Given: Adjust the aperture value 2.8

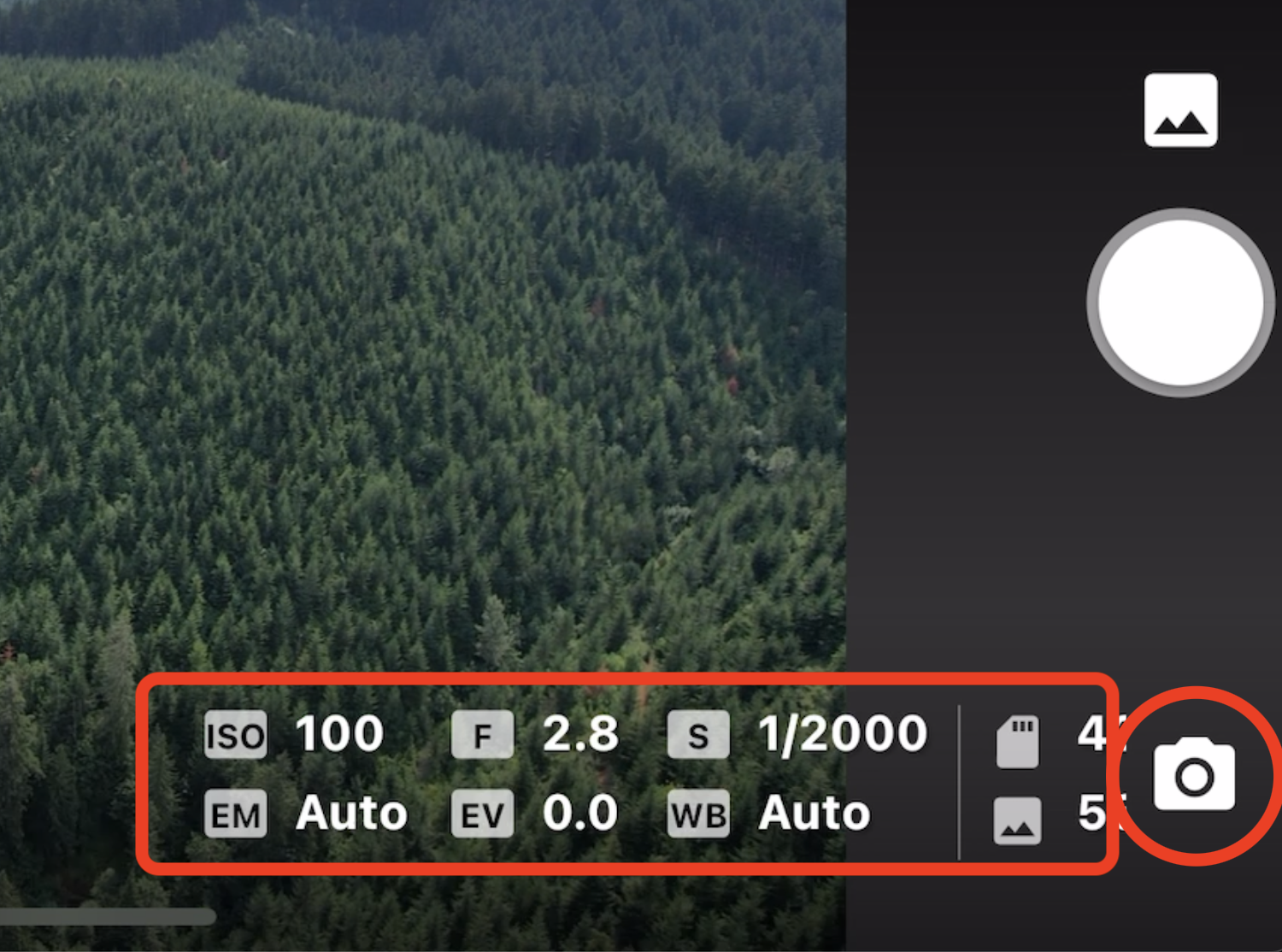Looking at the screenshot, I should [x=580, y=734].
